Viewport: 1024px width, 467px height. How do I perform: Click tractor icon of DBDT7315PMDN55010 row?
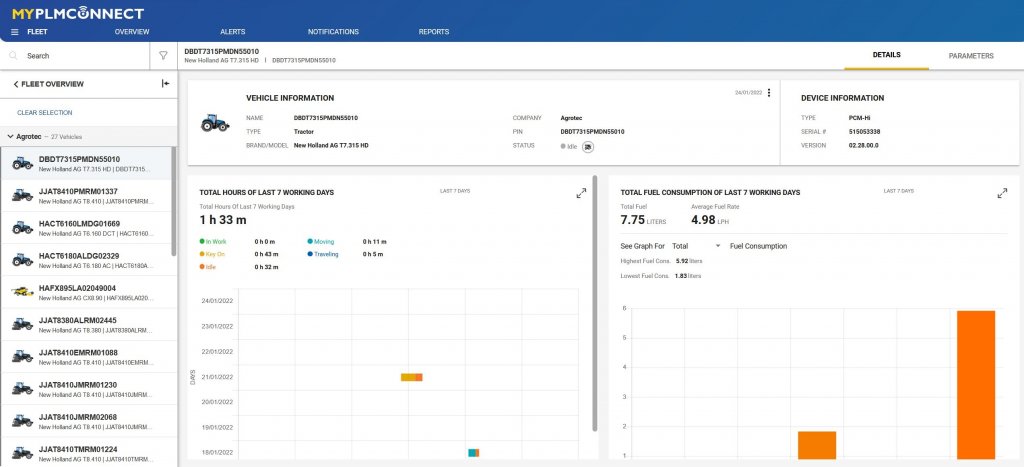click(22, 163)
